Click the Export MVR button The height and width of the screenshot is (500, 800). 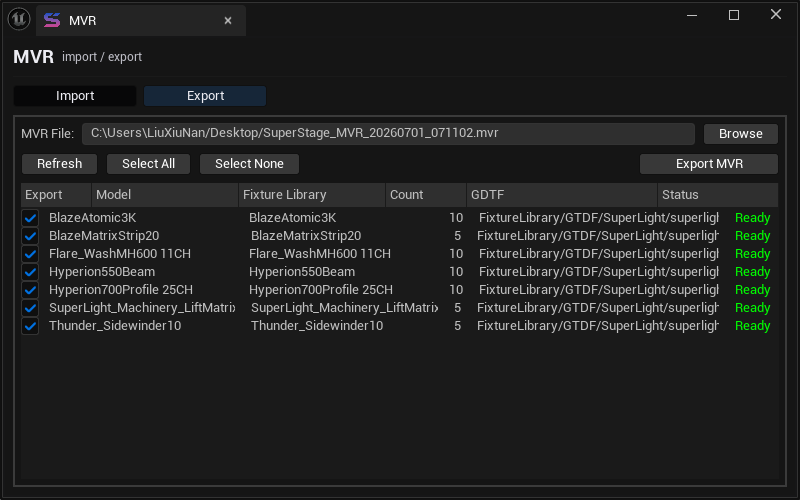tap(709, 164)
